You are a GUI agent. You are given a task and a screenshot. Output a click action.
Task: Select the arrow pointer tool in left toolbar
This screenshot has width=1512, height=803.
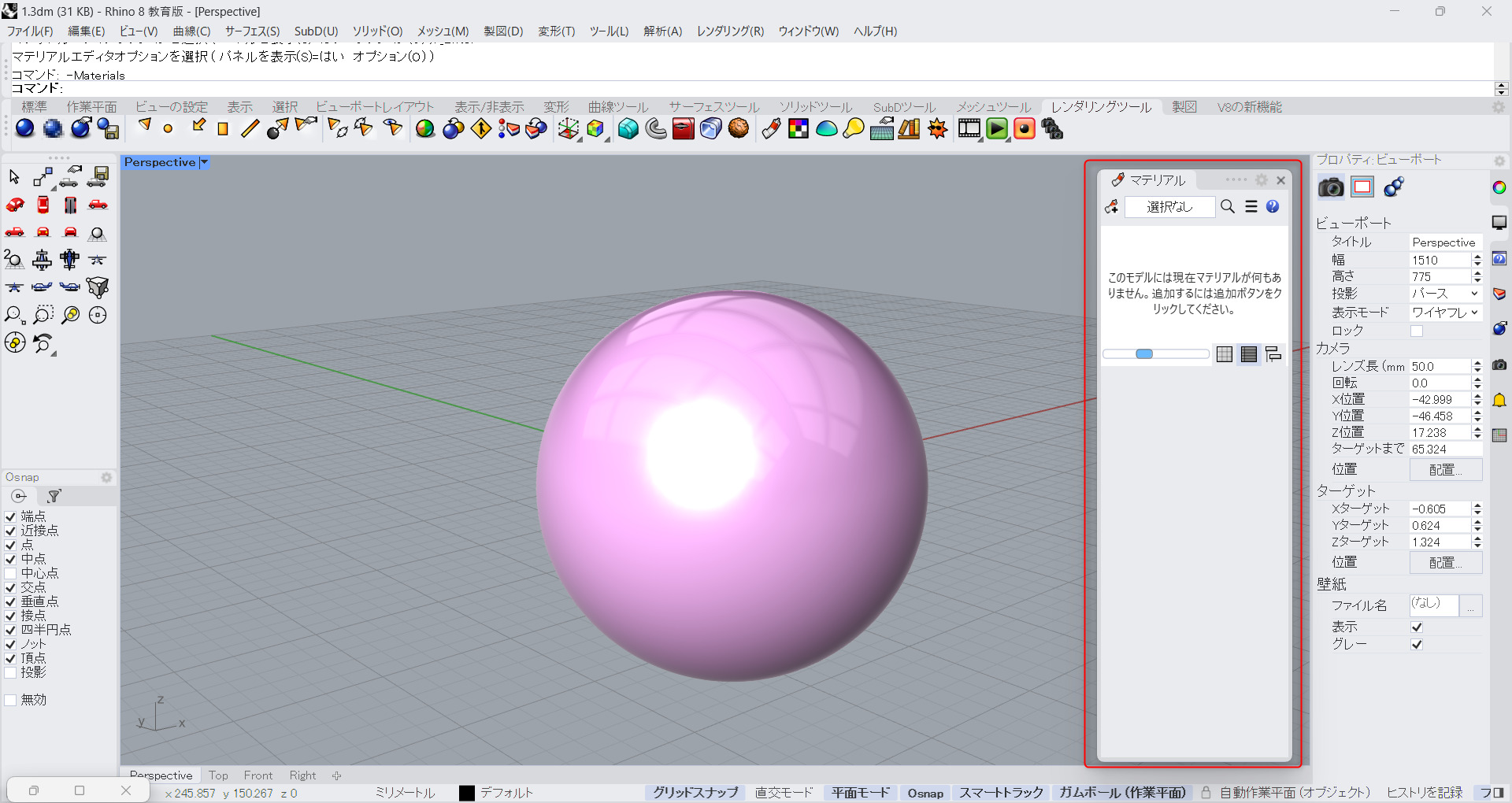[14, 176]
